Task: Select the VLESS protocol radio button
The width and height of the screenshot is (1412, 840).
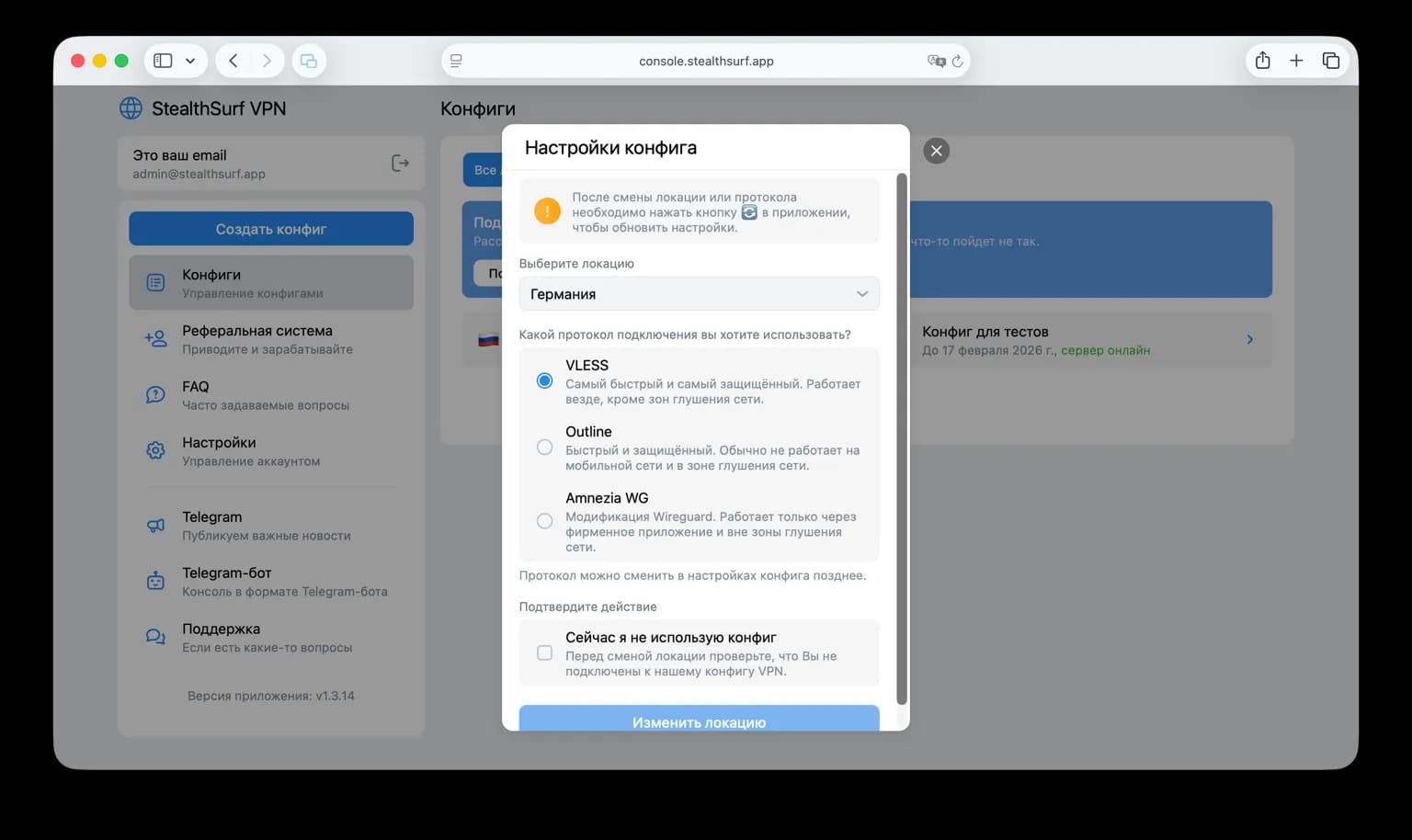Action: click(x=545, y=380)
